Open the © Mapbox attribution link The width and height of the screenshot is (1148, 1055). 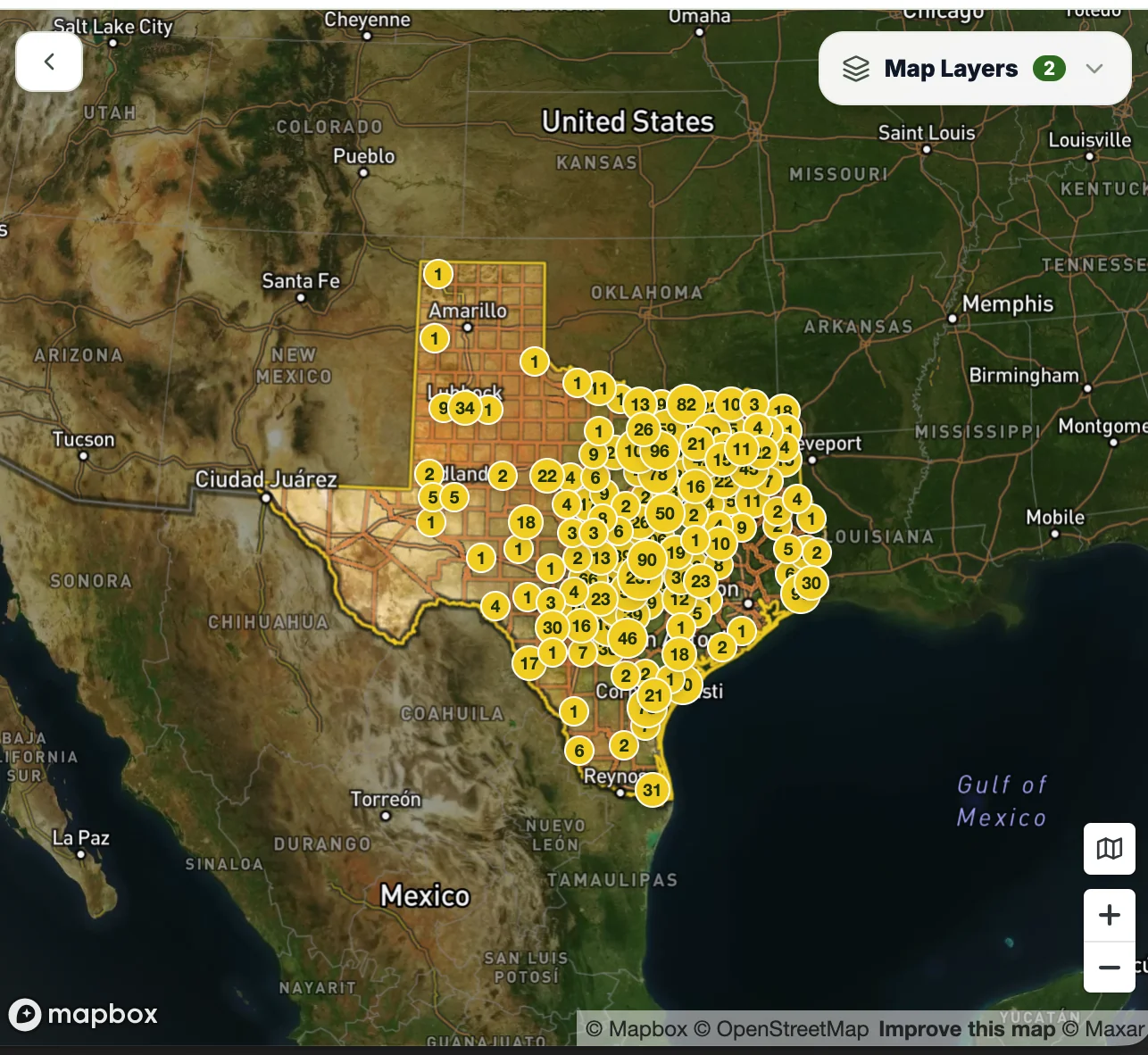(636, 1029)
